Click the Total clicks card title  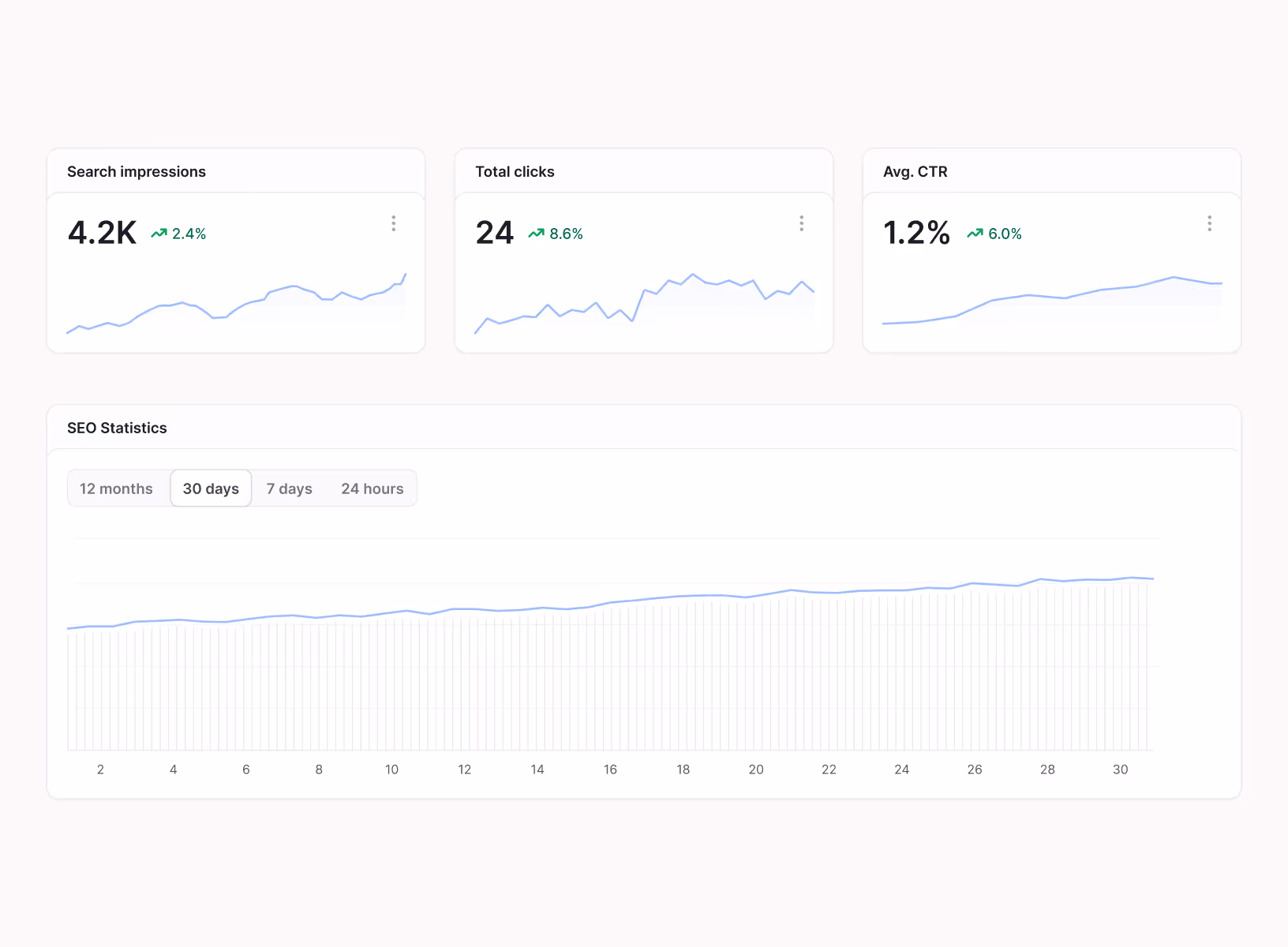515,171
